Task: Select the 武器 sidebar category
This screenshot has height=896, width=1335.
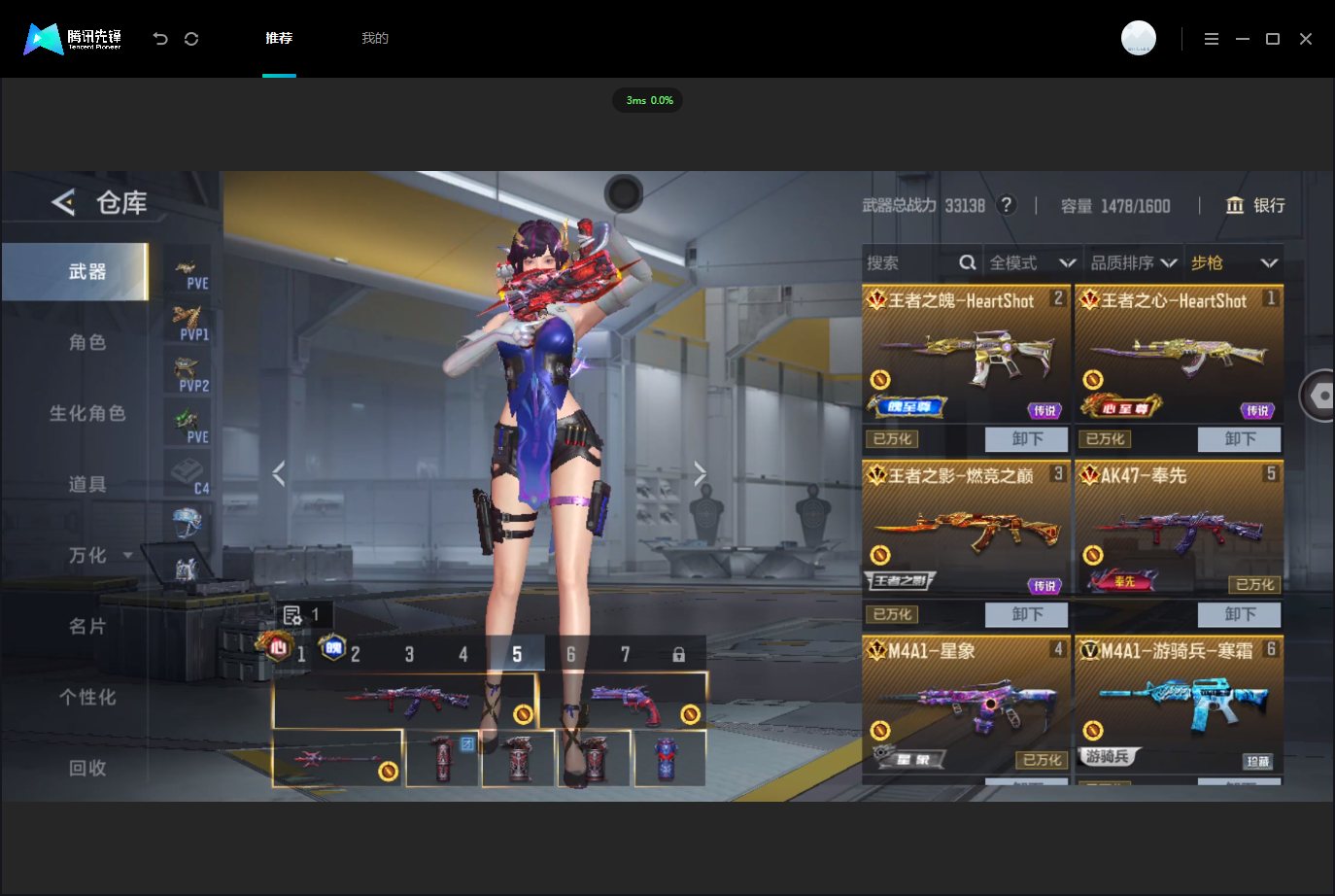Action: [x=75, y=272]
